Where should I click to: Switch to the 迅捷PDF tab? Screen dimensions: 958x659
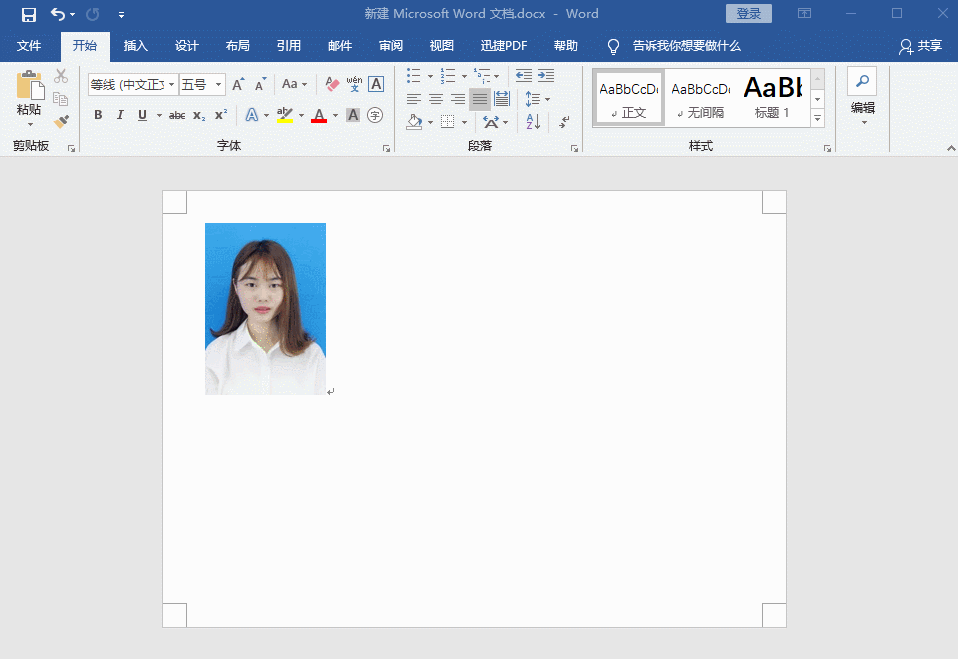pos(504,46)
